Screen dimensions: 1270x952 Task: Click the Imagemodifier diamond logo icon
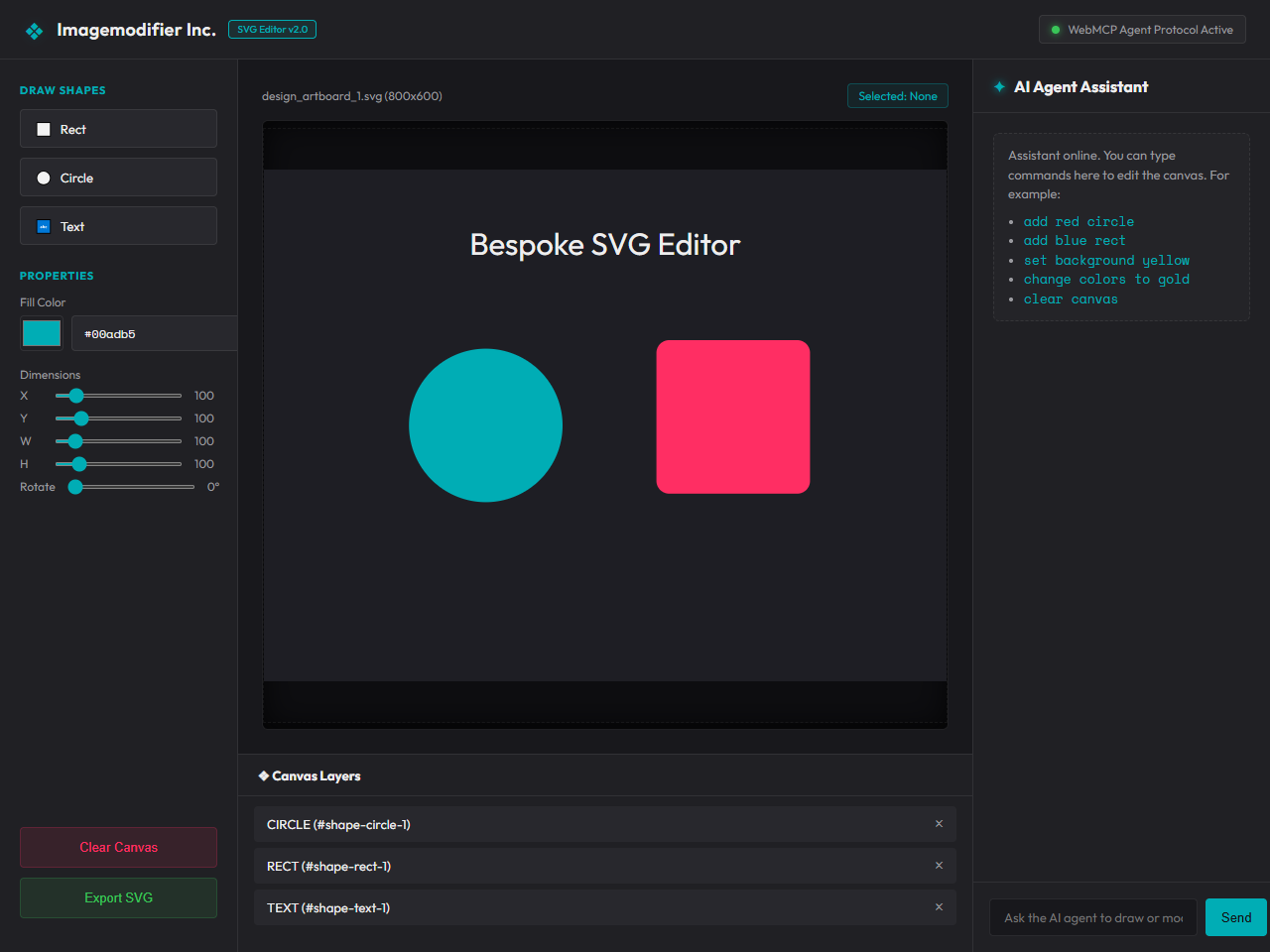(x=35, y=31)
